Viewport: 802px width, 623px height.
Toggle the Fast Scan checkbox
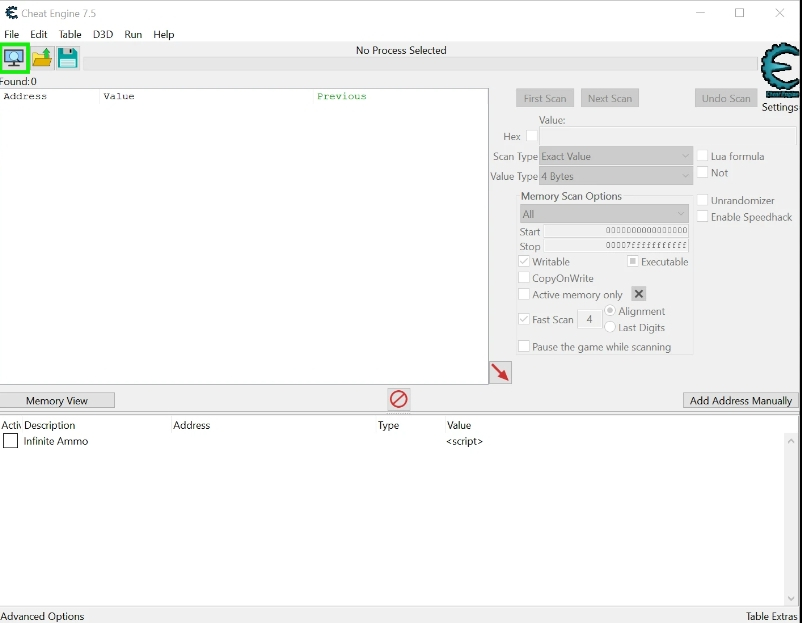pyautogui.click(x=524, y=319)
